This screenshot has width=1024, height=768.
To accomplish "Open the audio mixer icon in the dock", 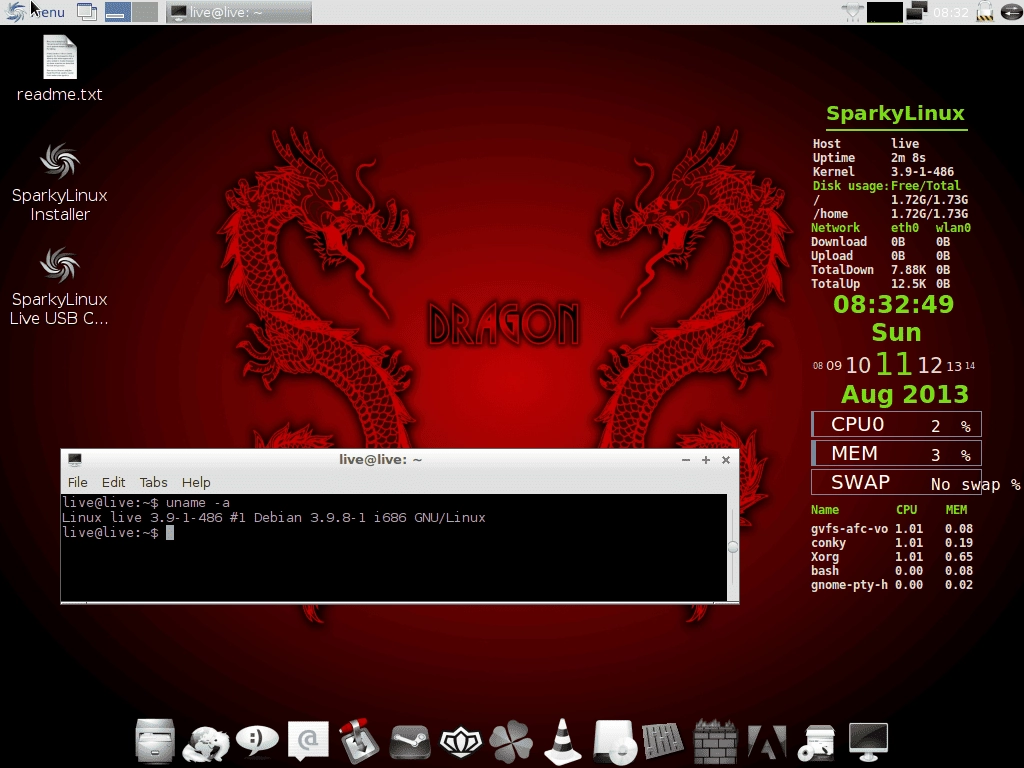I will tap(664, 740).
